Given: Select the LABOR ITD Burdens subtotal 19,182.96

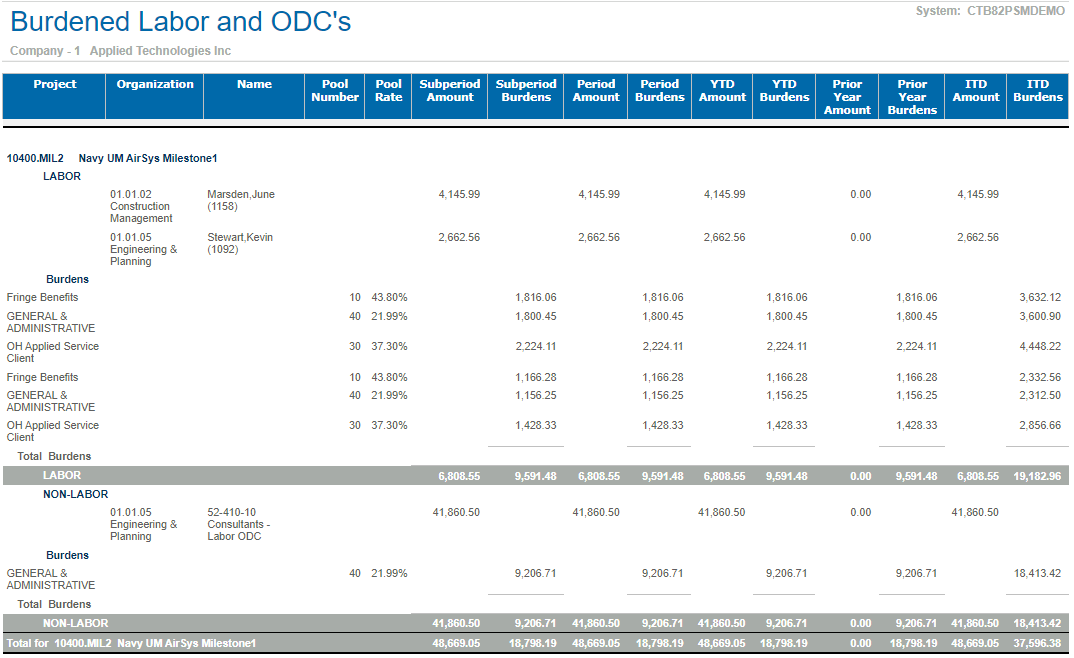Looking at the screenshot, I should coord(1037,477).
